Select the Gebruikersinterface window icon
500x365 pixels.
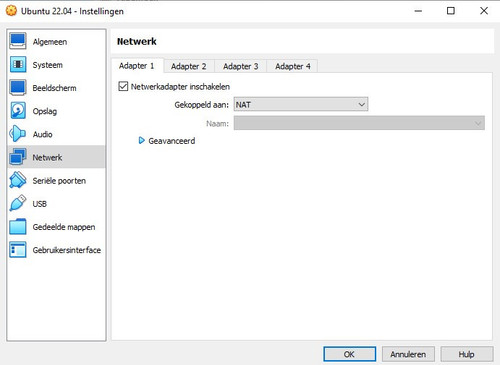(x=18, y=250)
